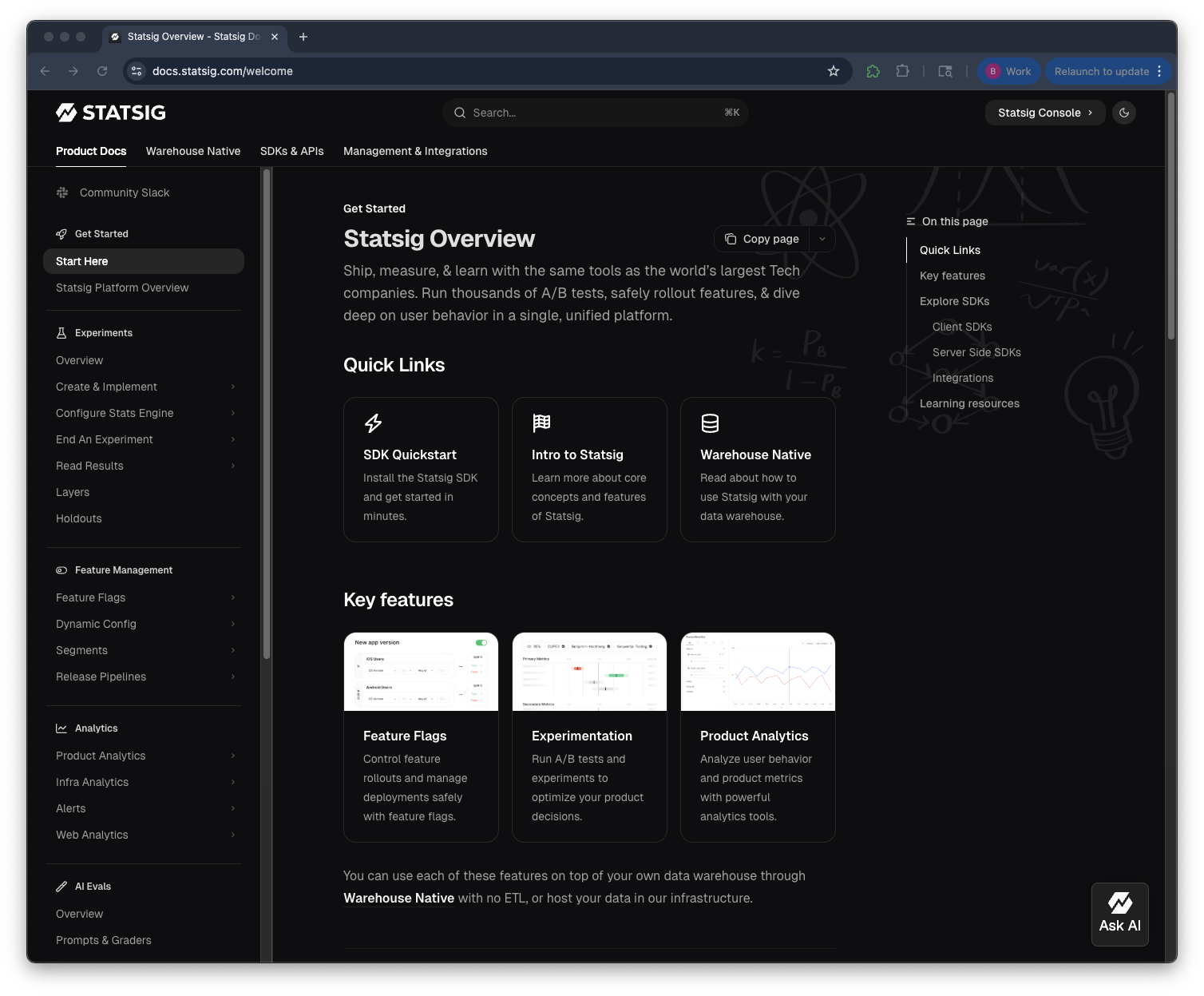
Task: Switch to the Warehouse Native tab
Action: pyautogui.click(x=193, y=151)
